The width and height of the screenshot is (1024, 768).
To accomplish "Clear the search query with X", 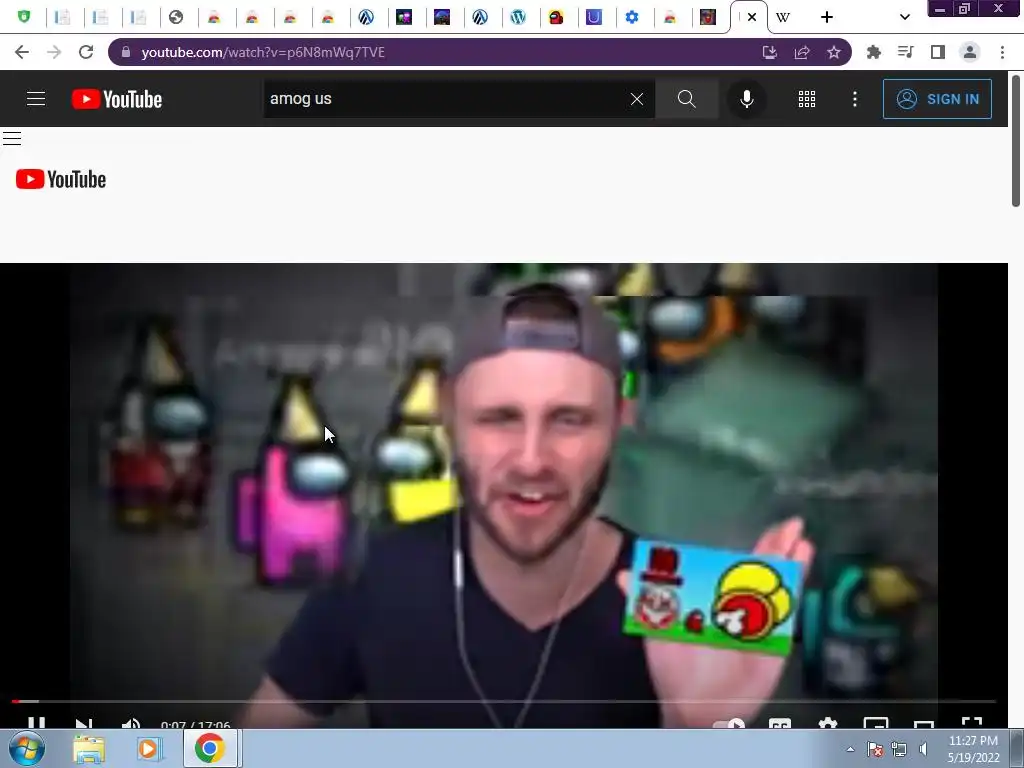I will click(637, 99).
